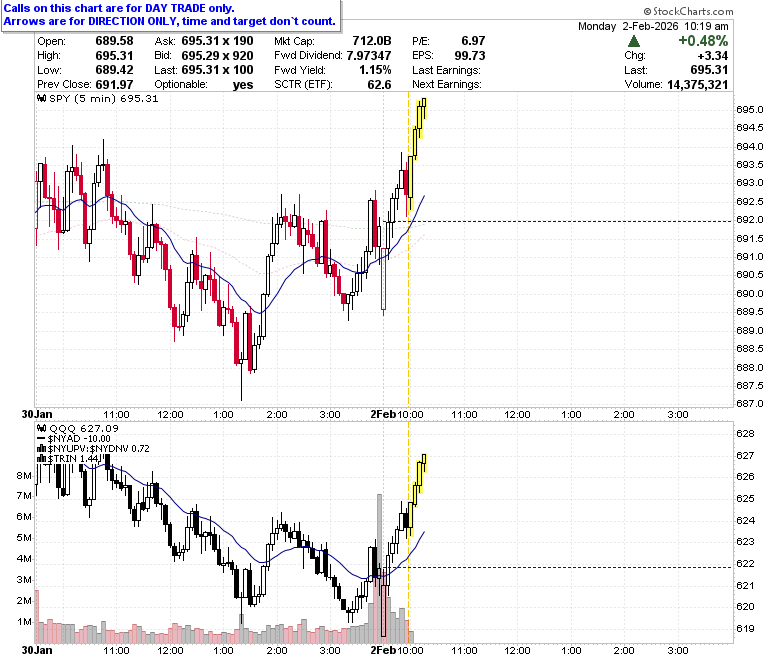Click the 687.0 price axis label
This screenshot has height=659, width=780.
coord(750,404)
